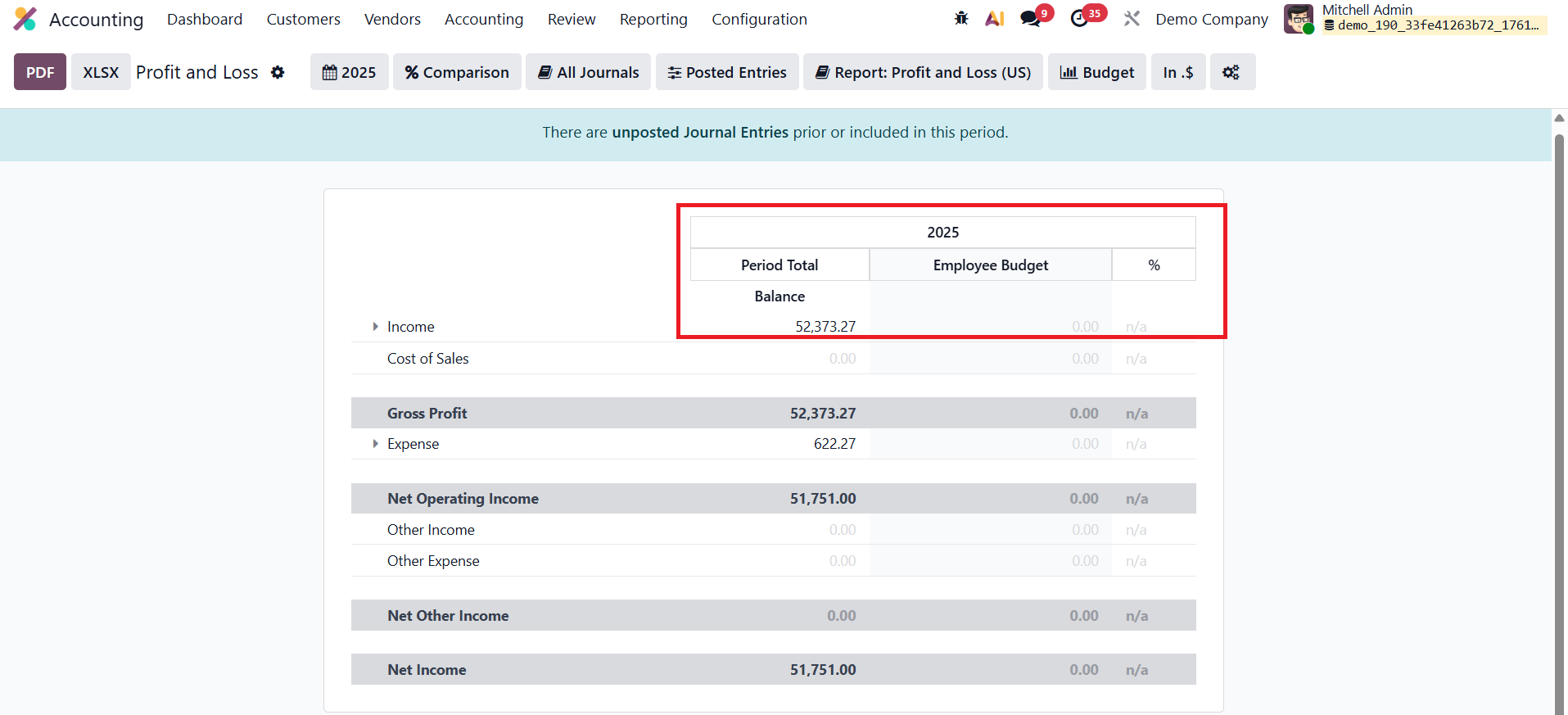Open the All Journals filter dropdown
Viewport: 1568px width, 715px height.
588,72
